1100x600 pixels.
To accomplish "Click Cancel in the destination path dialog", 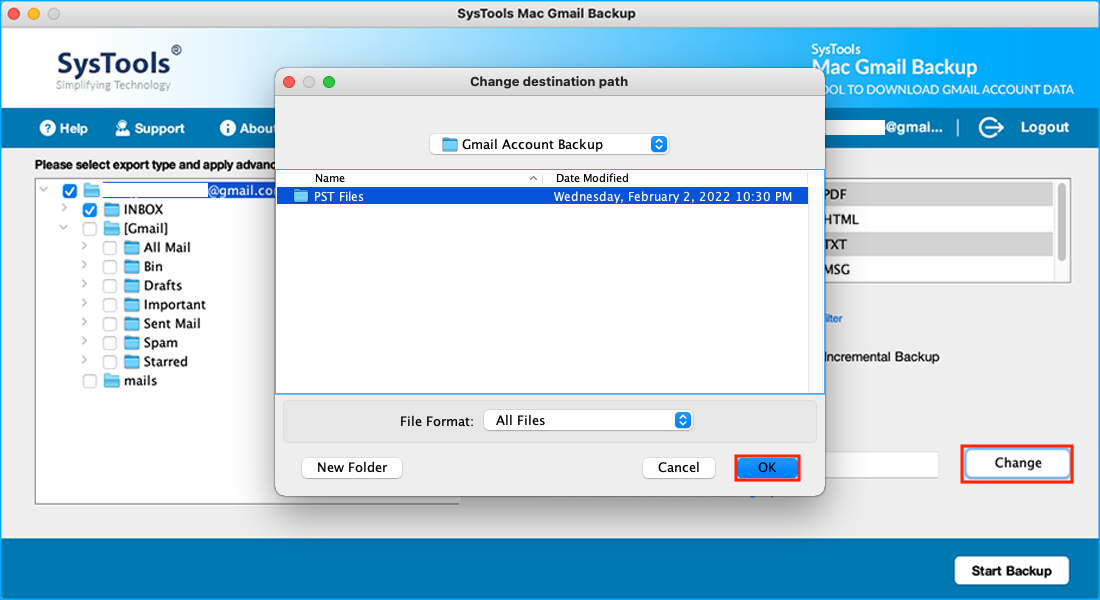I will (678, 467).
